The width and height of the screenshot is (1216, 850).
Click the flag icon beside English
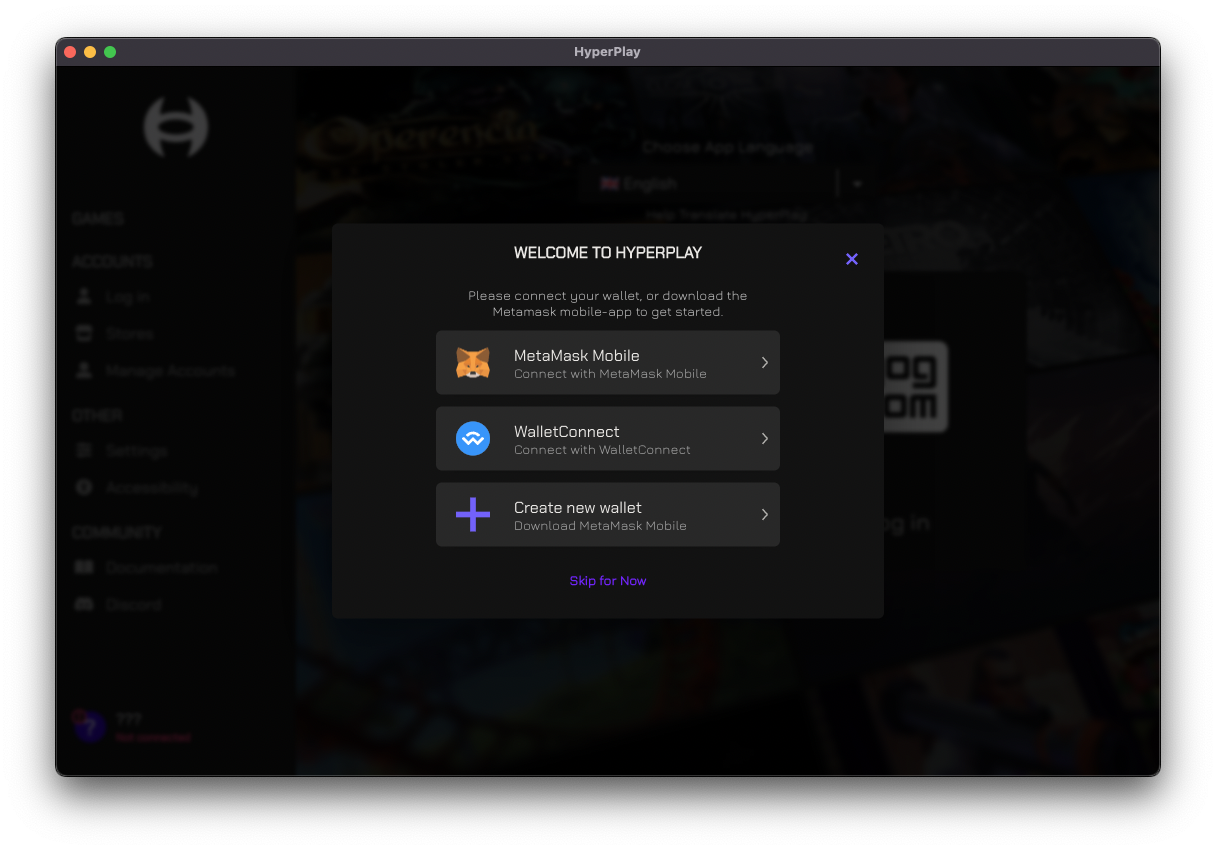point(609,184)
